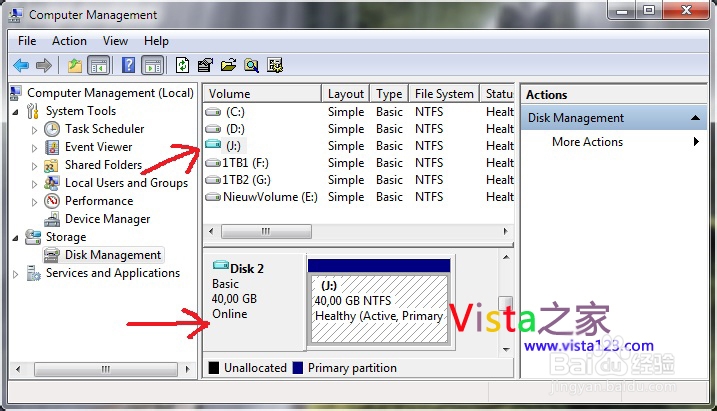Image resolution: width=717 pixels, height=411 pixels.
Task: Sort by the Type column header
Action: [389, 94]
